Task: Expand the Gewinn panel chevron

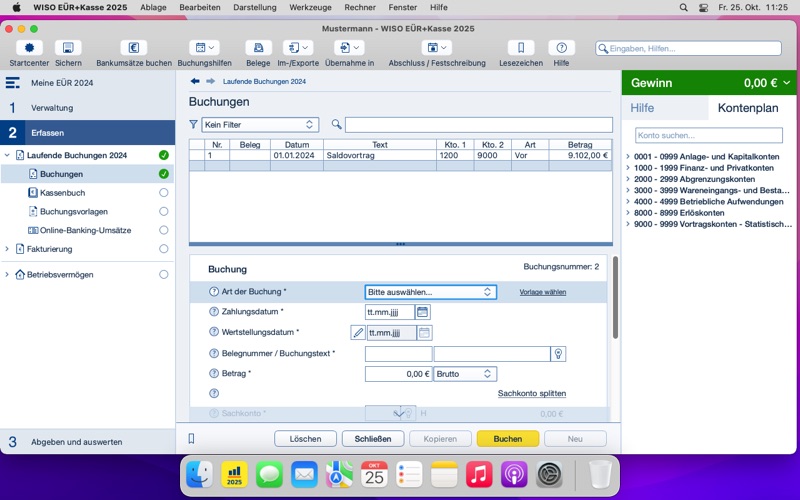Action: coord(787,83)
